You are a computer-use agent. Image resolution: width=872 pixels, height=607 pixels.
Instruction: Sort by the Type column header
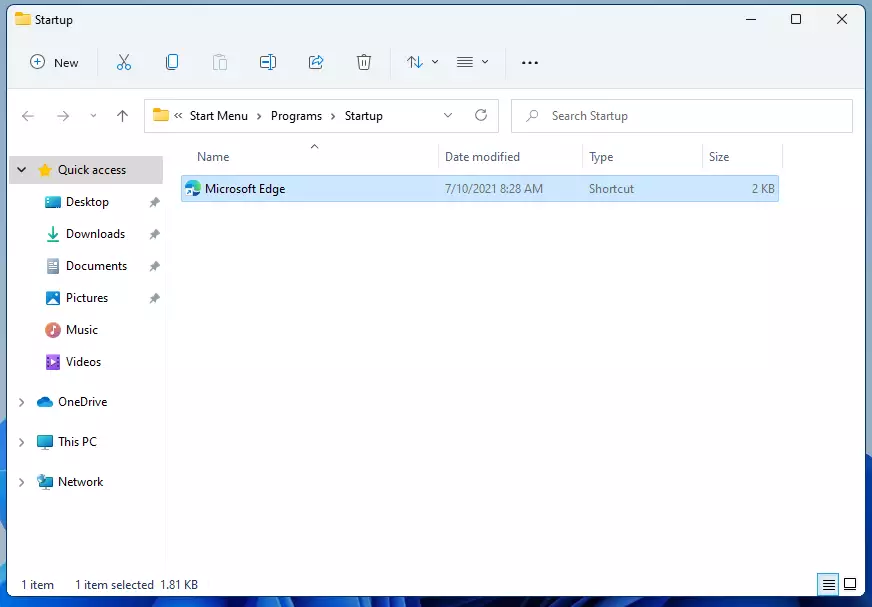642,157
